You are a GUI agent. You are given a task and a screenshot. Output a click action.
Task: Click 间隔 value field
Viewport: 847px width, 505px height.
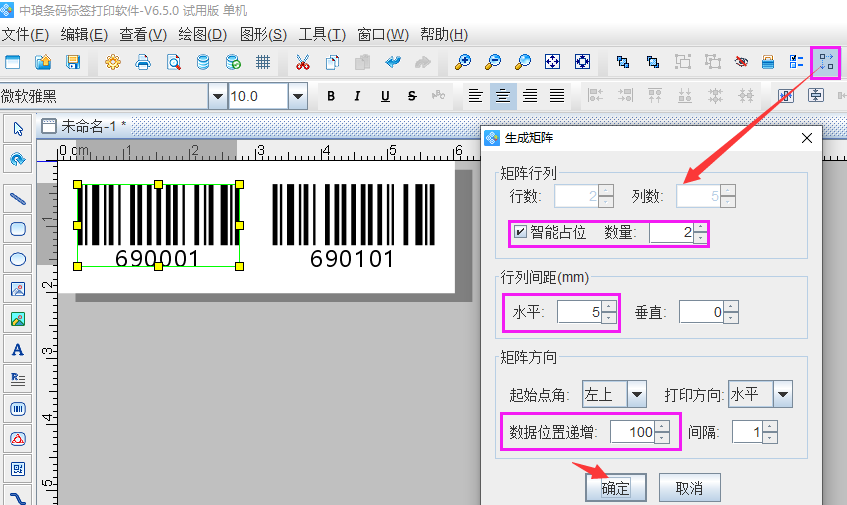pyautogui.click(x=747, y=432)
